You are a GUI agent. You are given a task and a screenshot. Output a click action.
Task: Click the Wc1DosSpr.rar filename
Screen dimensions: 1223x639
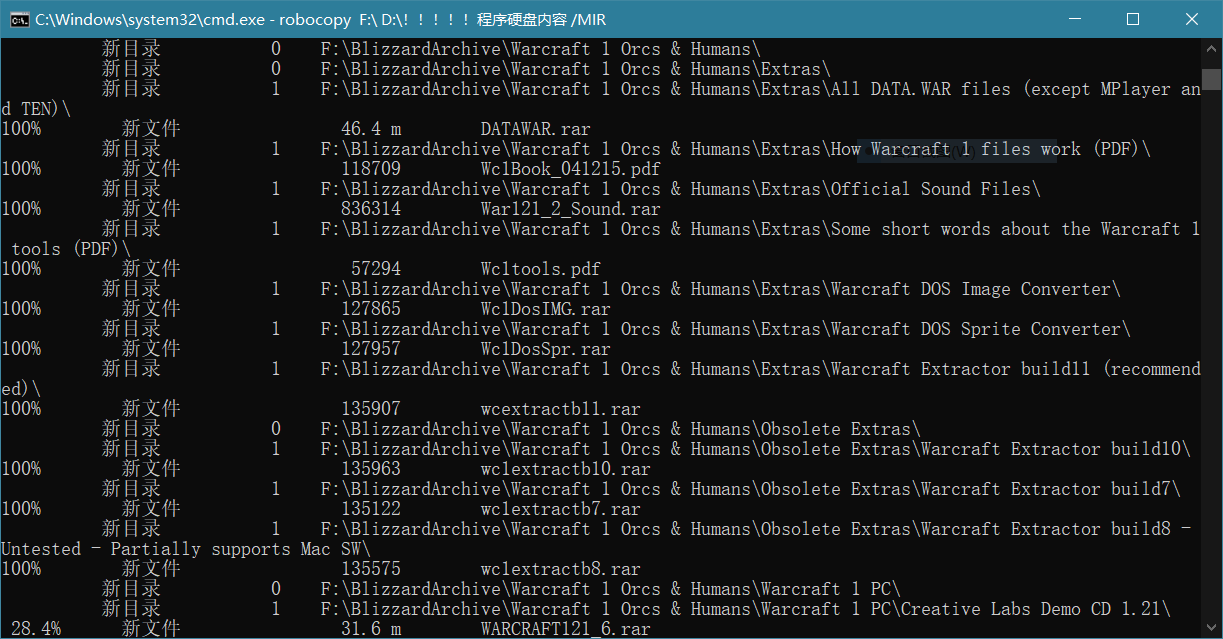tap(545, 349)
